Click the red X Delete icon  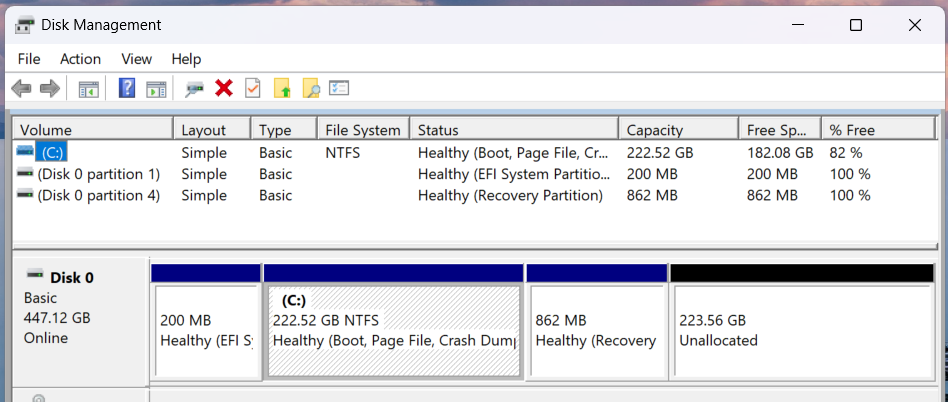pyautogui.click(x=224, y=88)
